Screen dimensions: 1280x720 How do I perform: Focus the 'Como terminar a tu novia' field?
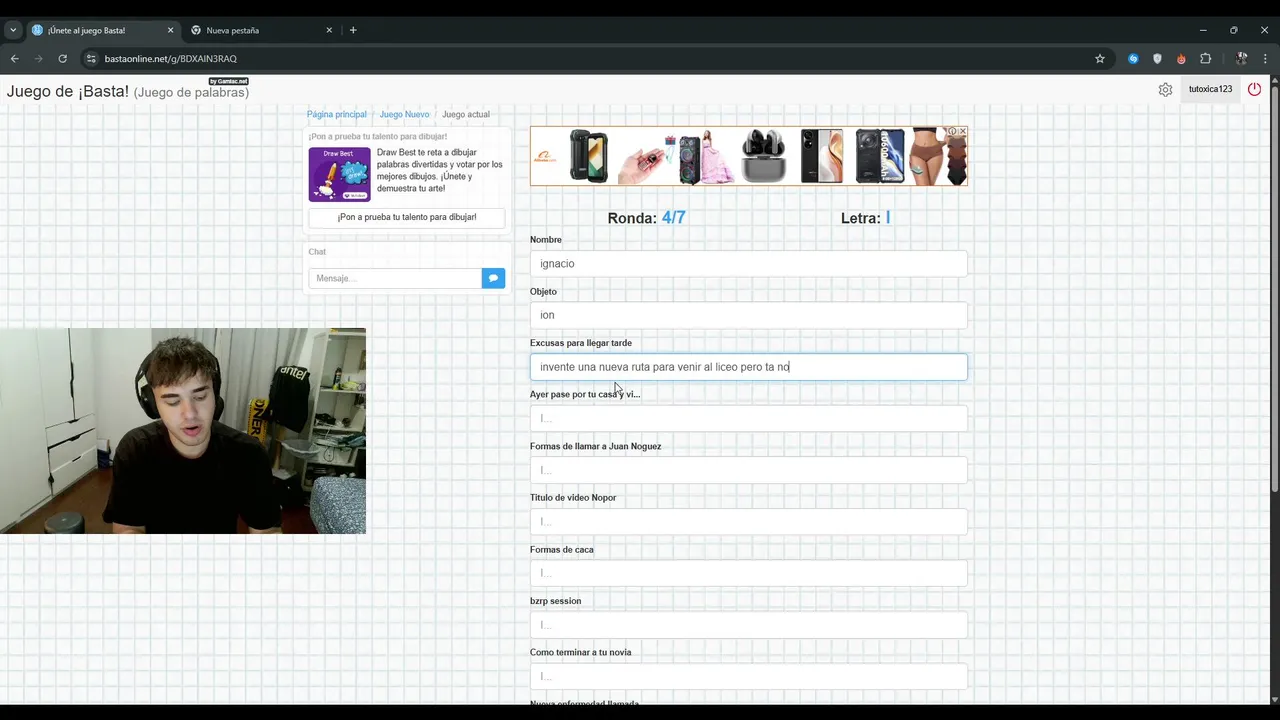click(749, 676)
